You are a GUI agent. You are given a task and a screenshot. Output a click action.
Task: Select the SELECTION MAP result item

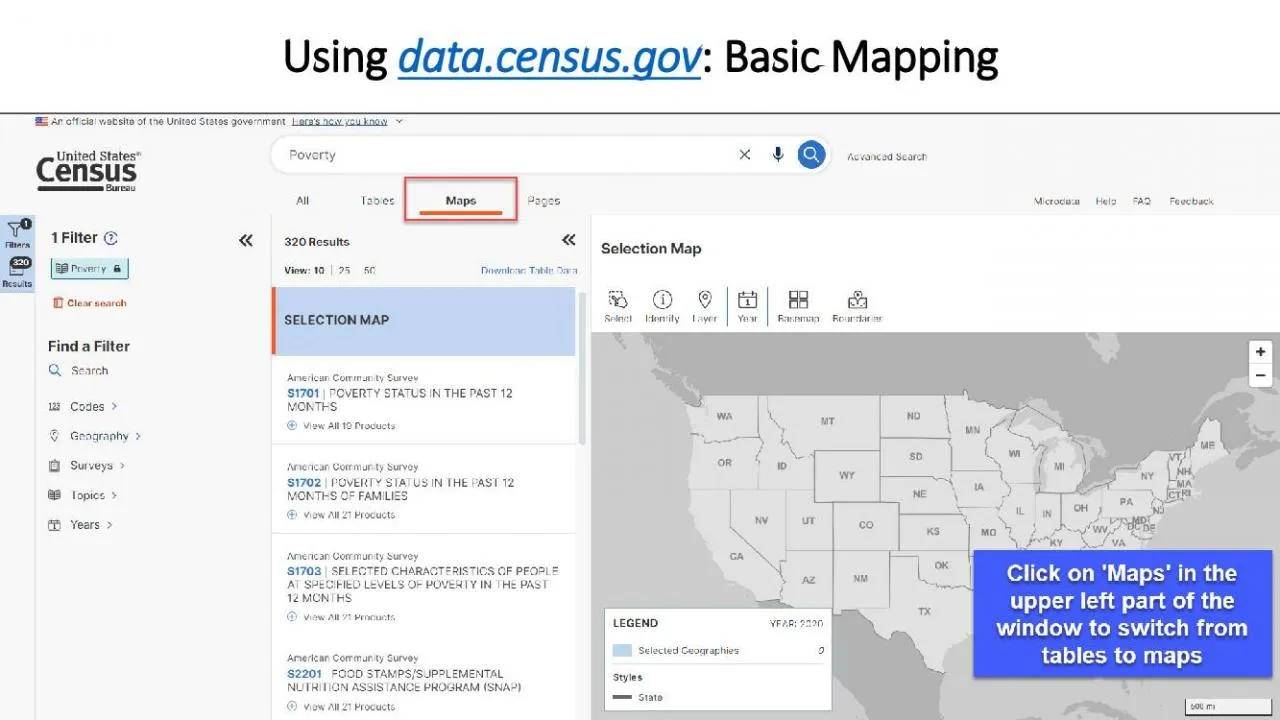tap(424, 321)
